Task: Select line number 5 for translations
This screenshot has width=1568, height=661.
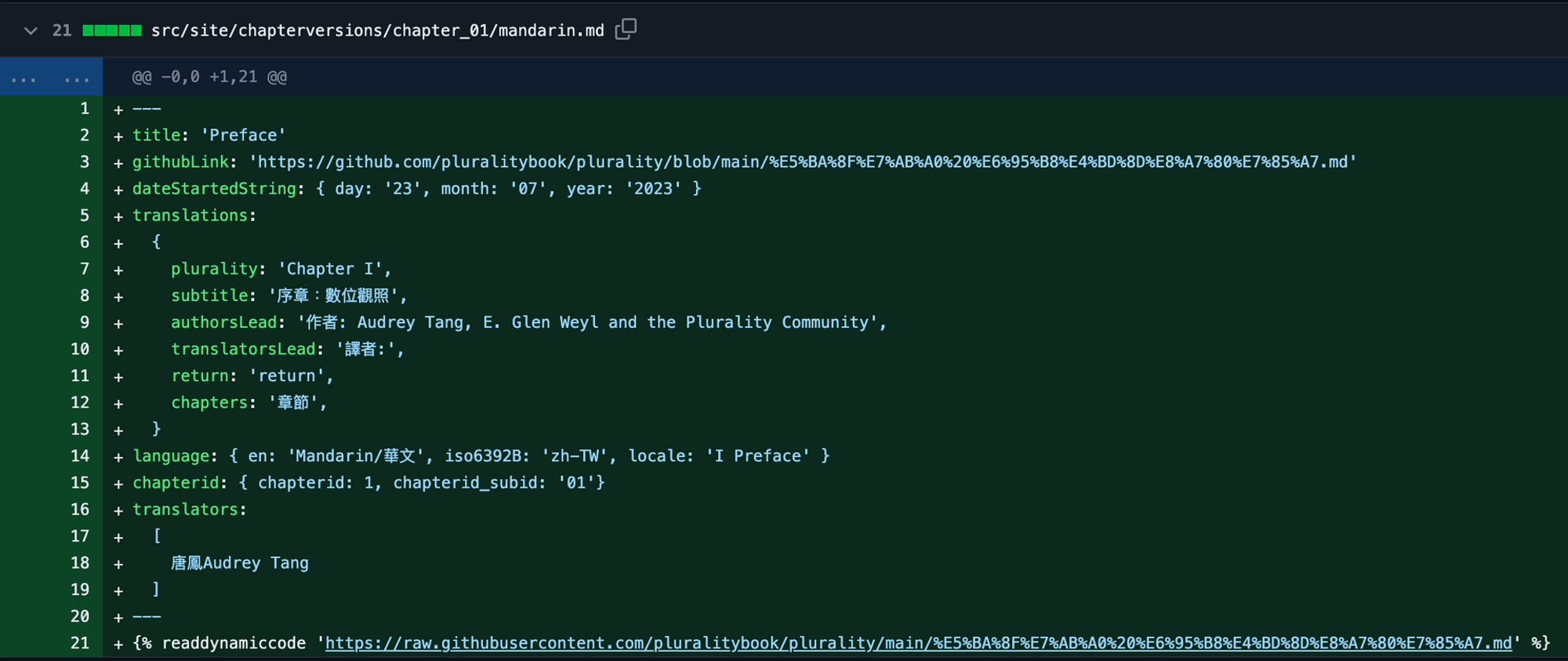Action: pyautogui.click(x=85, y=216)
